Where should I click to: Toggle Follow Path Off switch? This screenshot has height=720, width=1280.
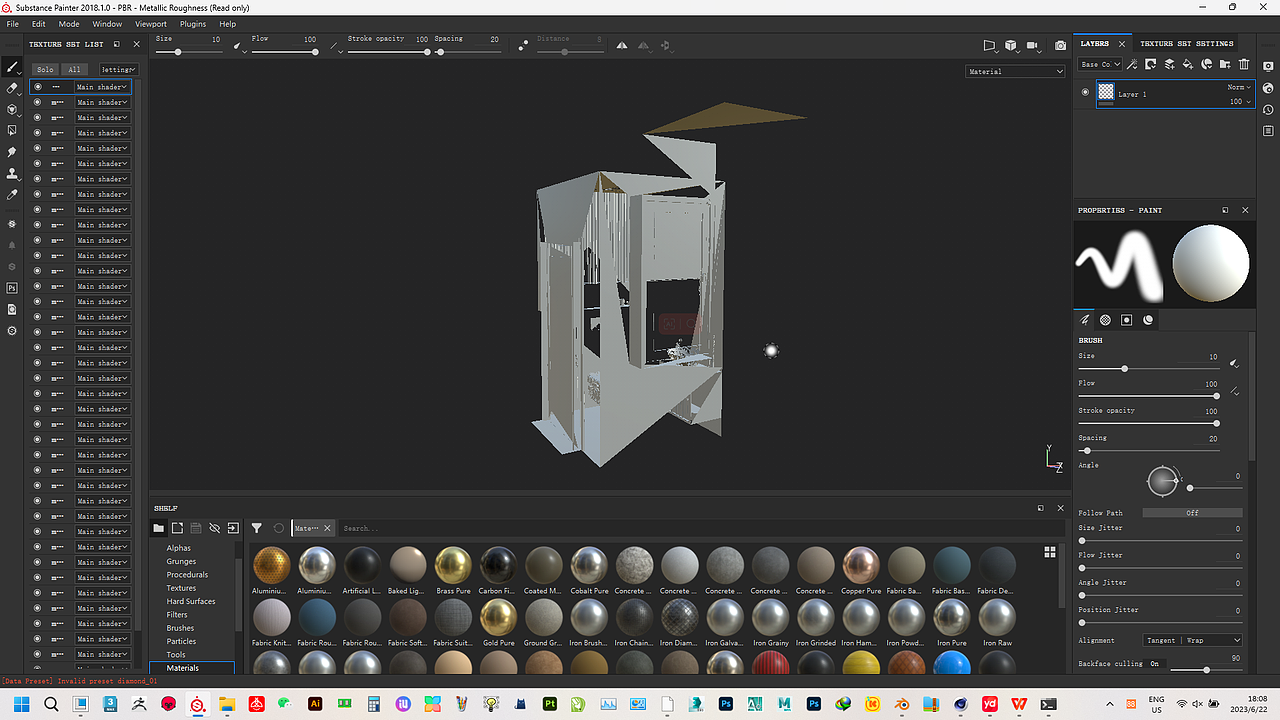[x=1192, y=513]
